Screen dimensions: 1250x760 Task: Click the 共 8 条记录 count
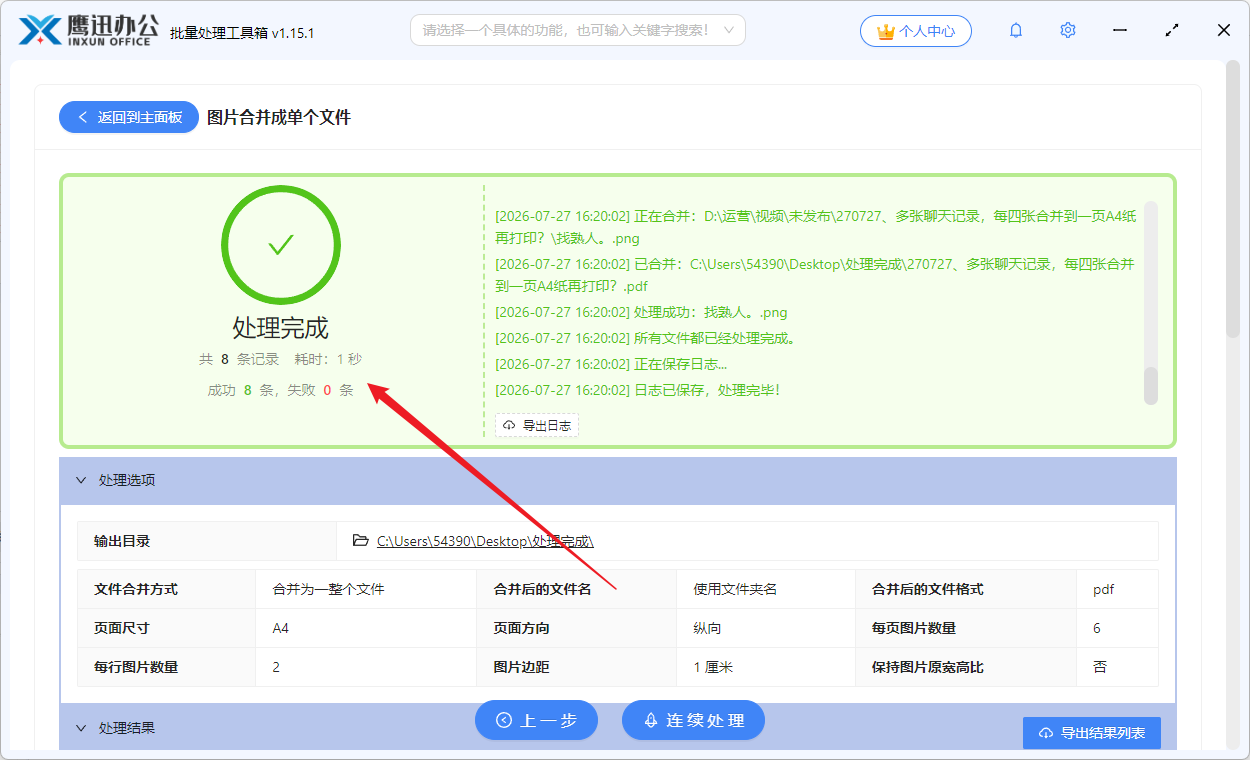[239, 359]
